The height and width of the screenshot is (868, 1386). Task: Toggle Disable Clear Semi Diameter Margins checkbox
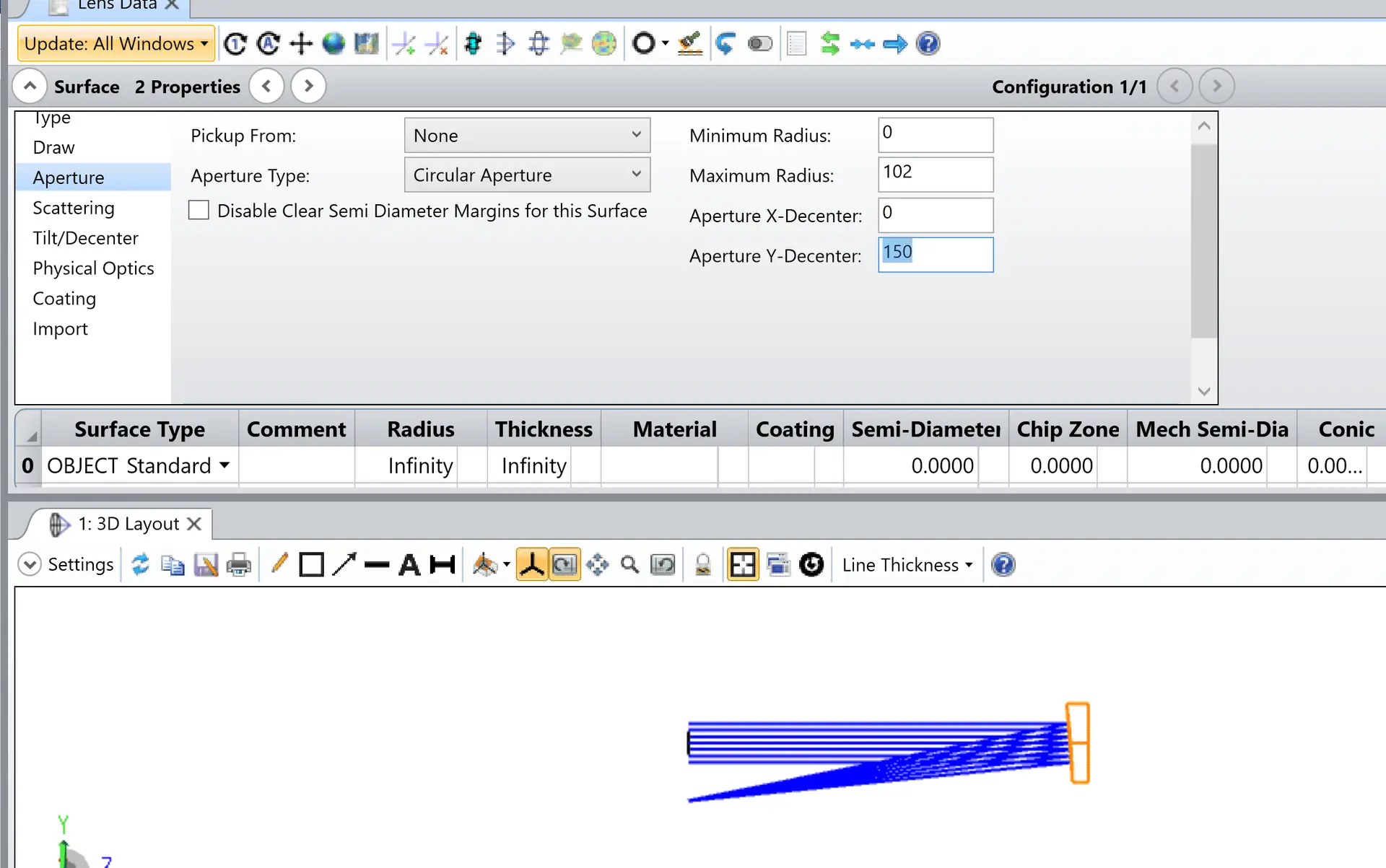click(x=199, y=211)
